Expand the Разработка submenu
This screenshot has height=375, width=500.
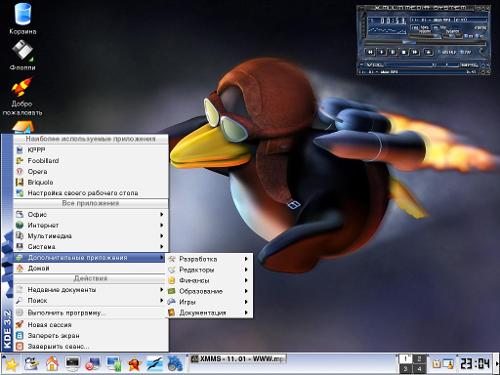tap(210, 259)
